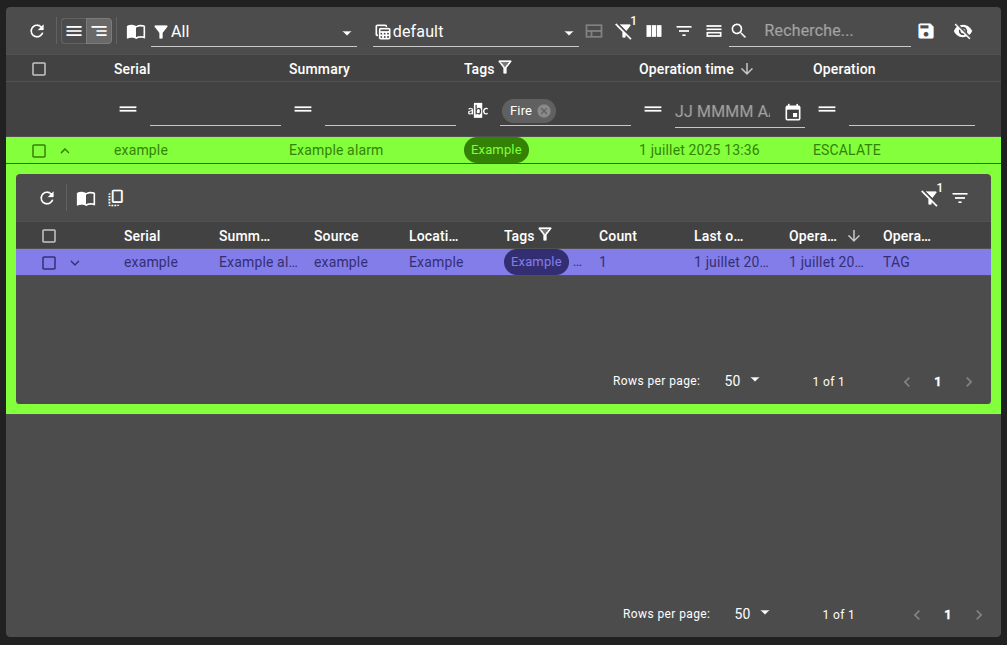This screenshot has width=1007, height=645.
Task: Sort by Summary column in main table
Action: coord(319,69)
